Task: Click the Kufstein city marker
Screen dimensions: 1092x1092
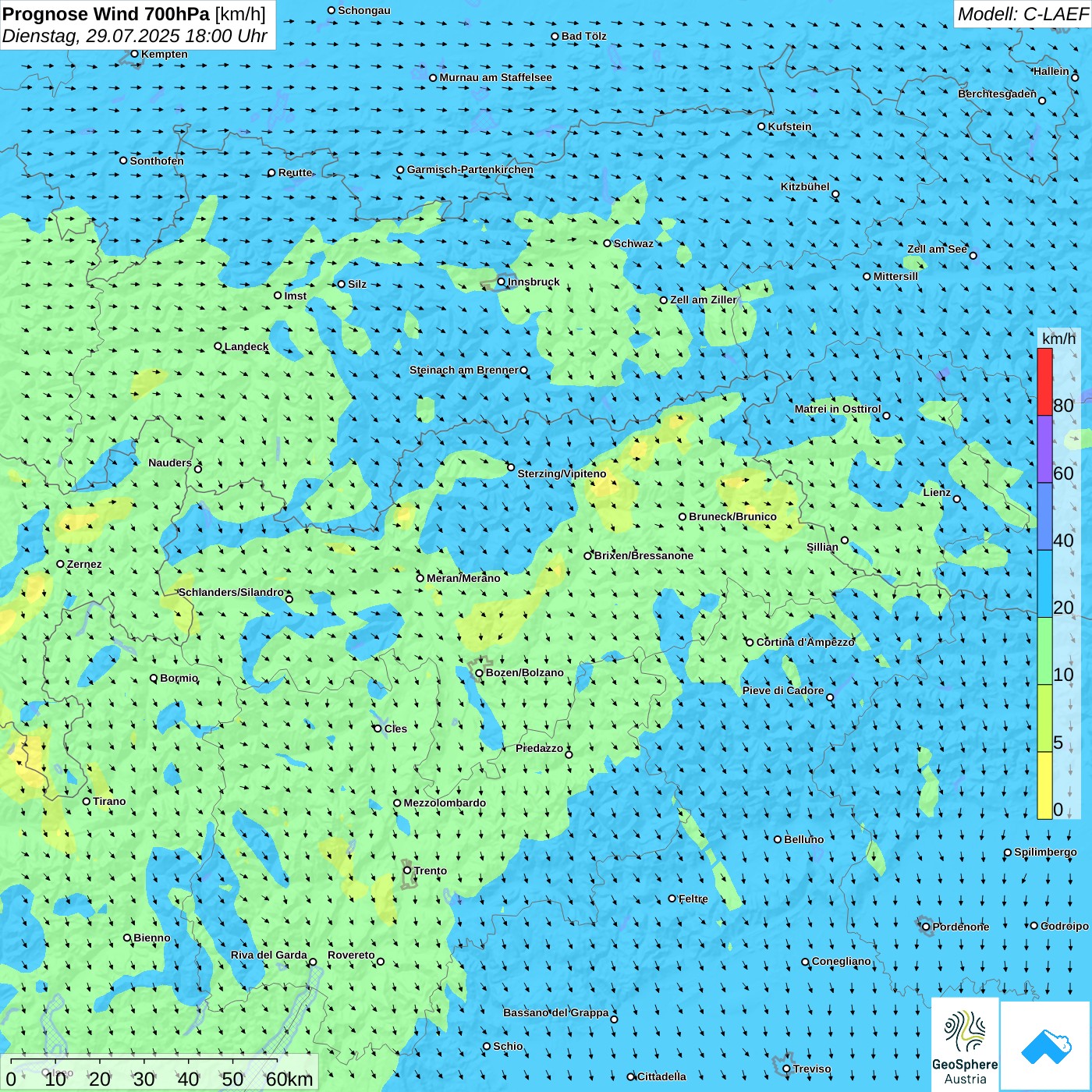Action: point(761,126)
